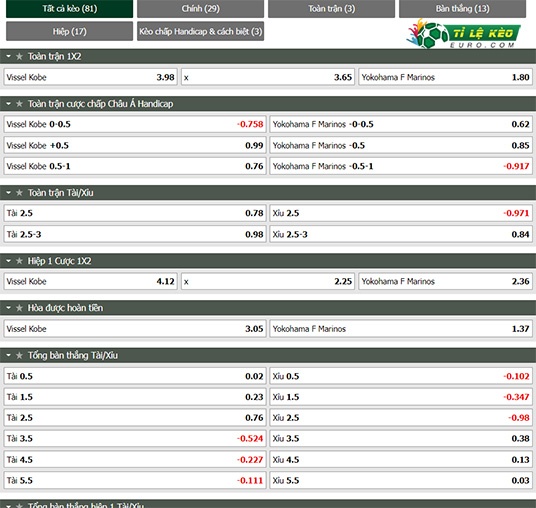Star the Tổng bàn thắng Tài/Xỉu section
The height and width of the screenshot is (508, 536).
point(19,356)
